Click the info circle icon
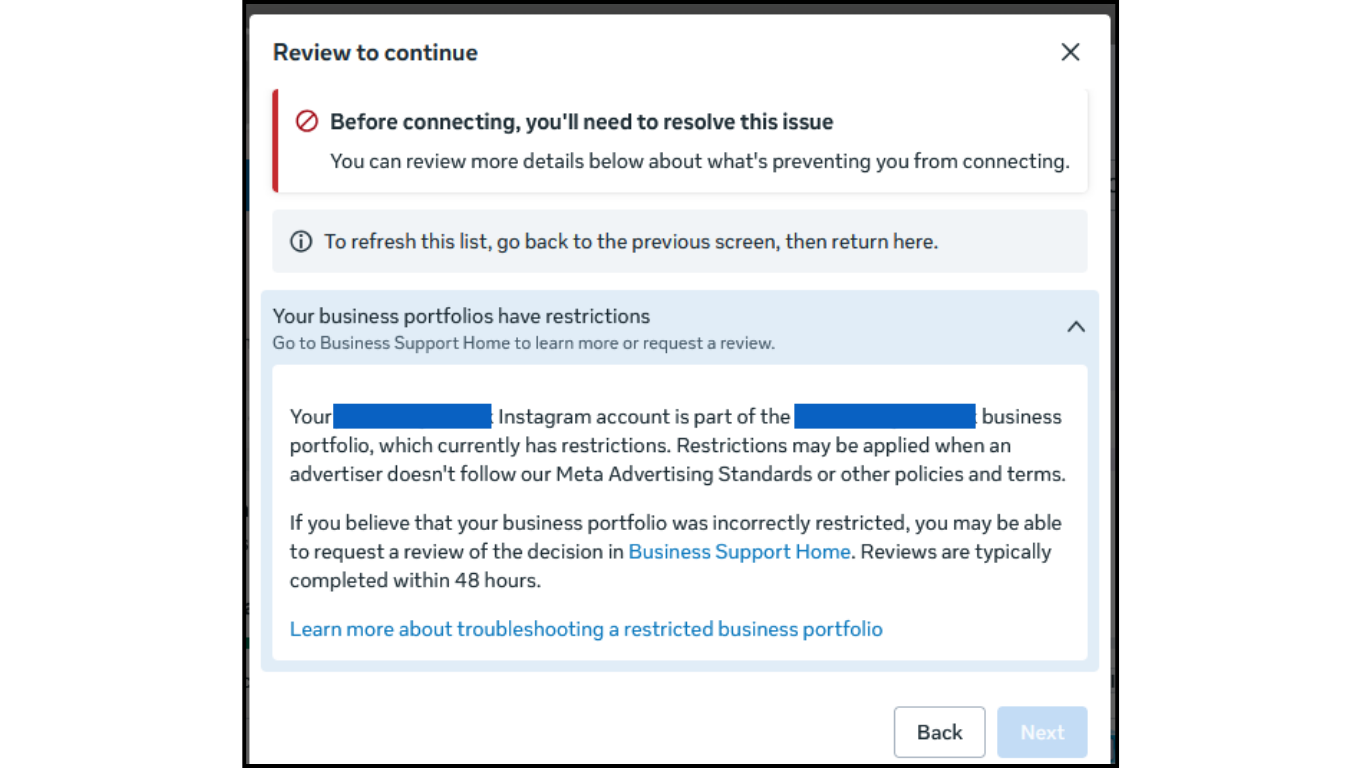 [300, 242]
